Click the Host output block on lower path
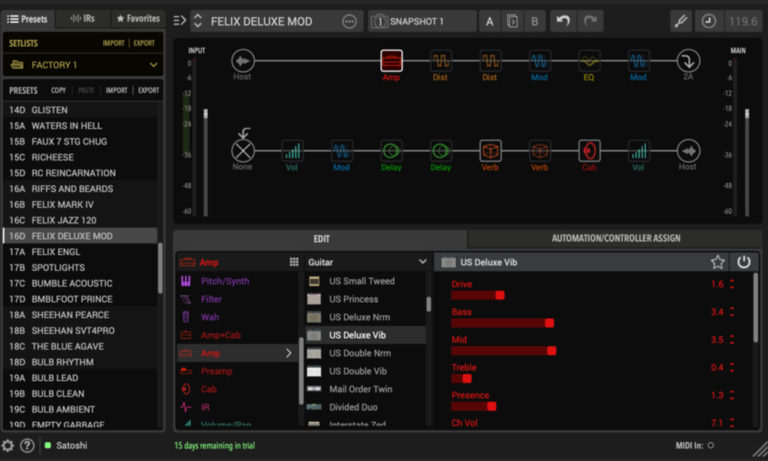 pyautogui.click(x=688, y=151)
